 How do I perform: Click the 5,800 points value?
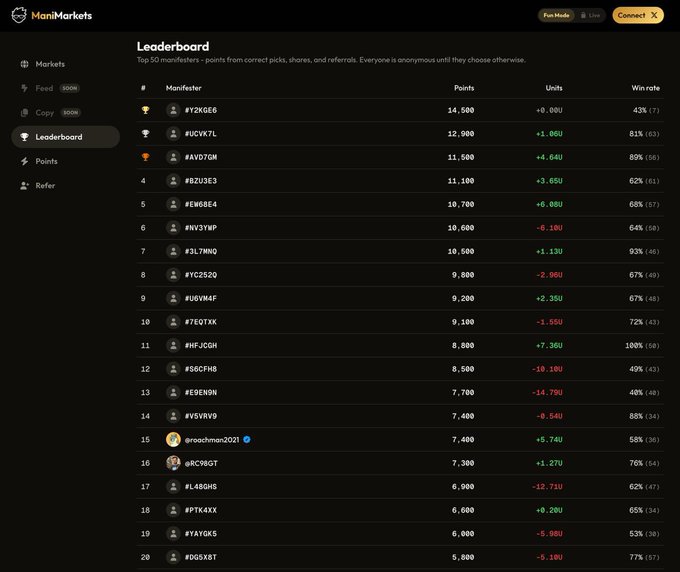click(x=463, y=557)
